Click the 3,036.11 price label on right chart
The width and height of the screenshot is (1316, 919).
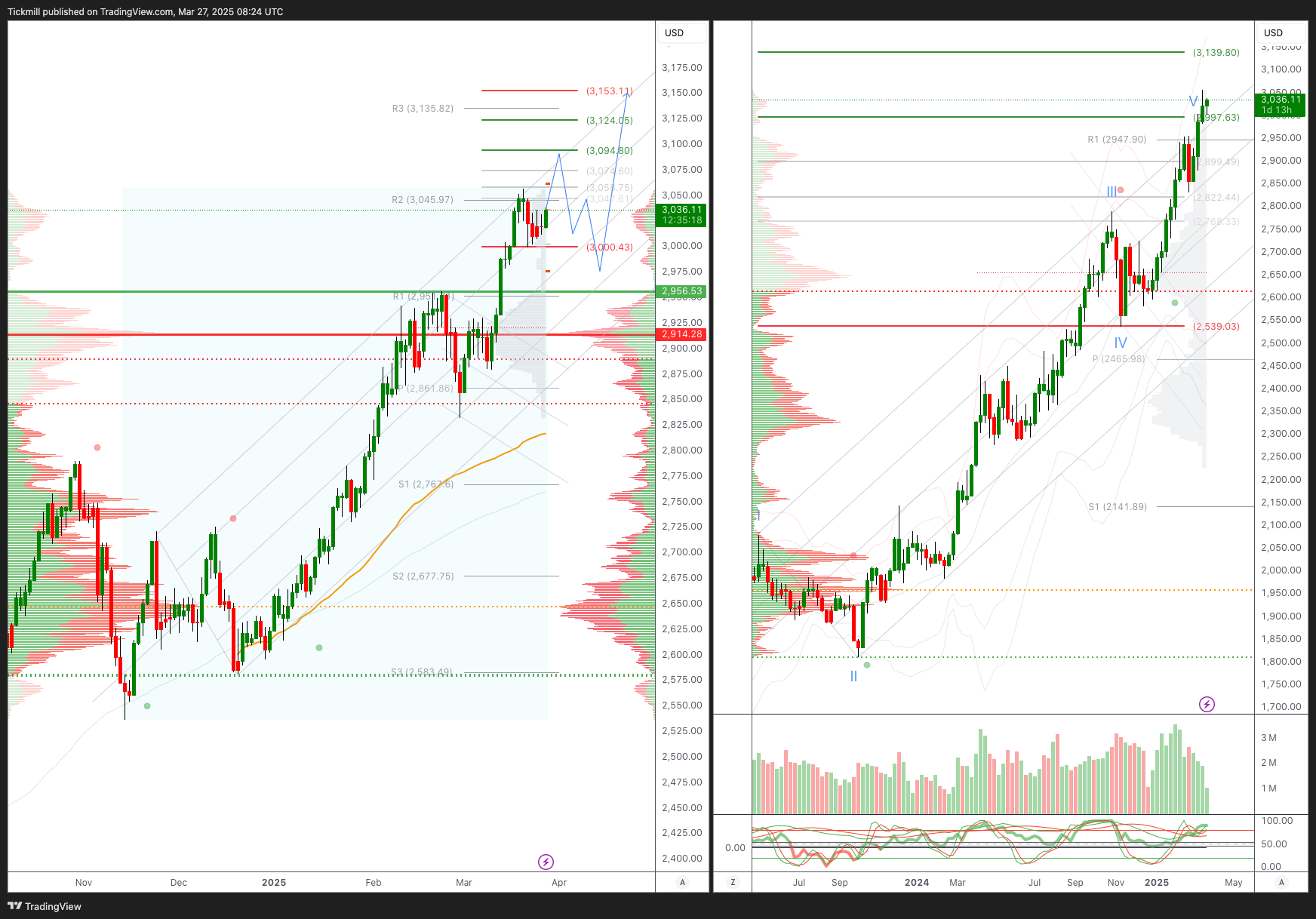pos(1281,105)
